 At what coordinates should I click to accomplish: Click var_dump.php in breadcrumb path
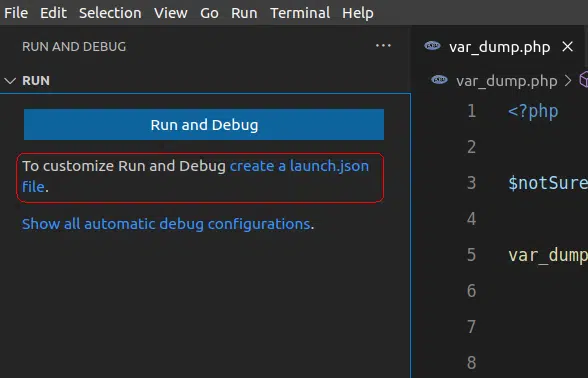[x=507, y=81]
